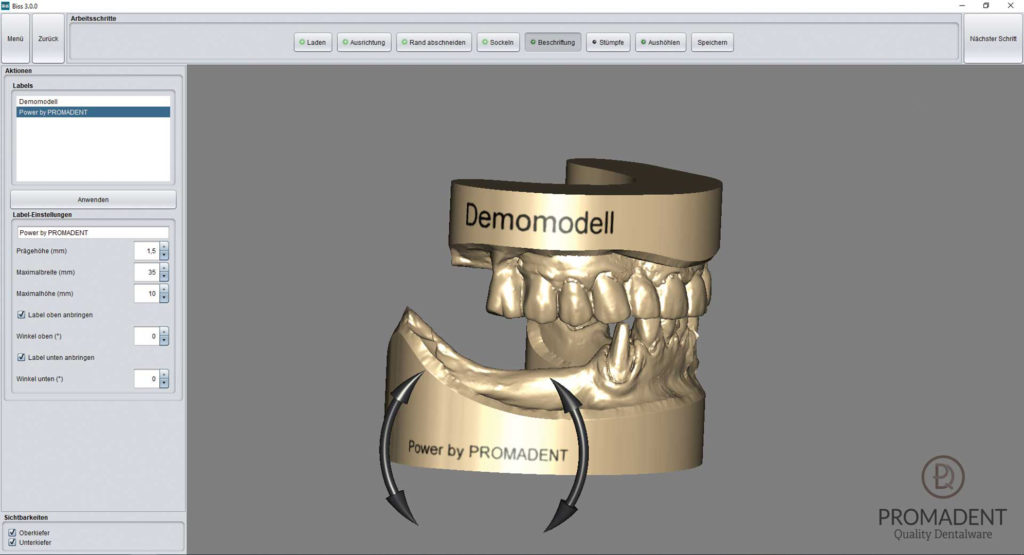Screen dimensions: 1024x555
Task: Open the Sockeln workflow step
Action: (x=498, y=42)
